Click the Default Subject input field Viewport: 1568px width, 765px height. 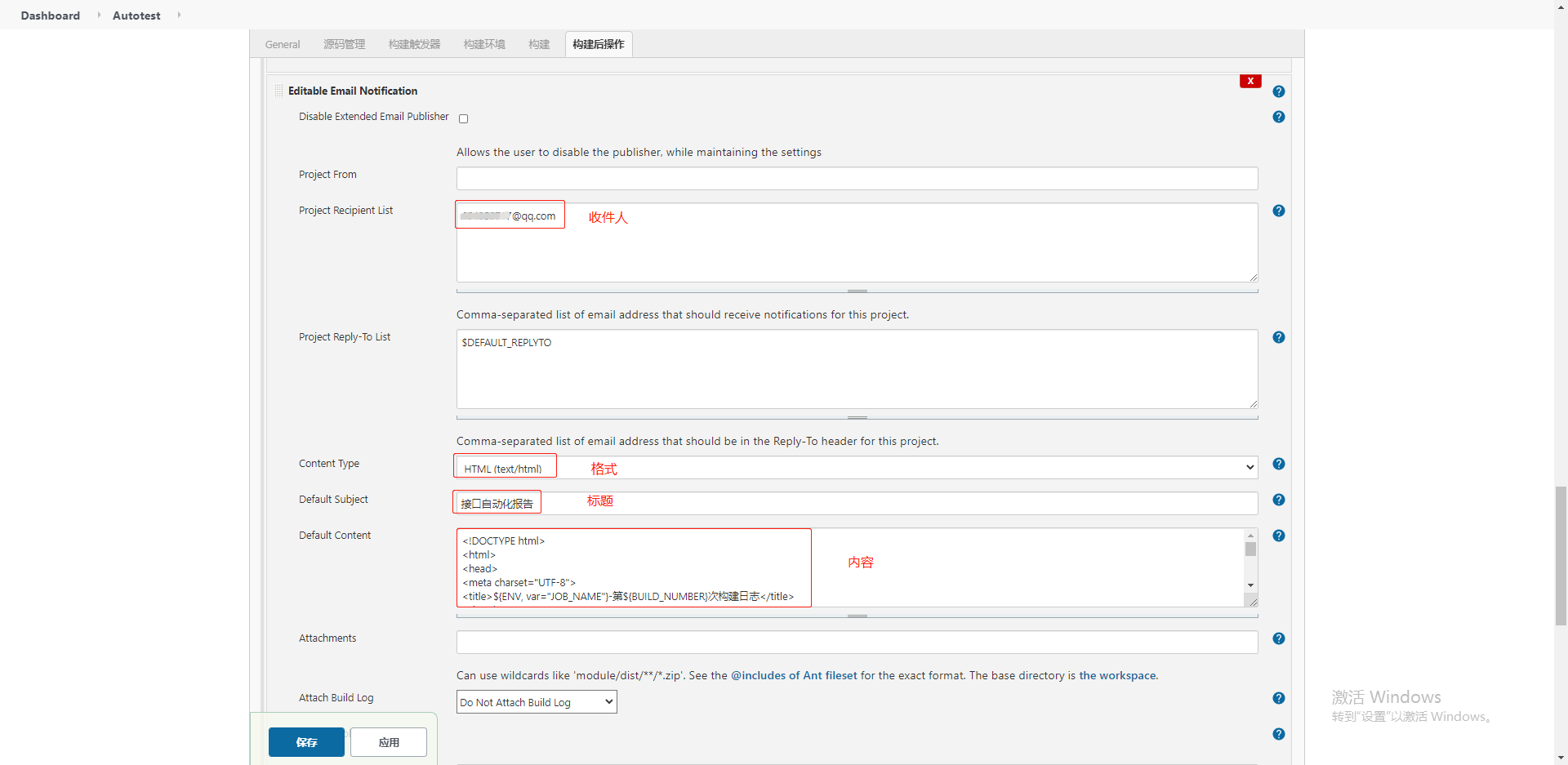tap(857, 503)
